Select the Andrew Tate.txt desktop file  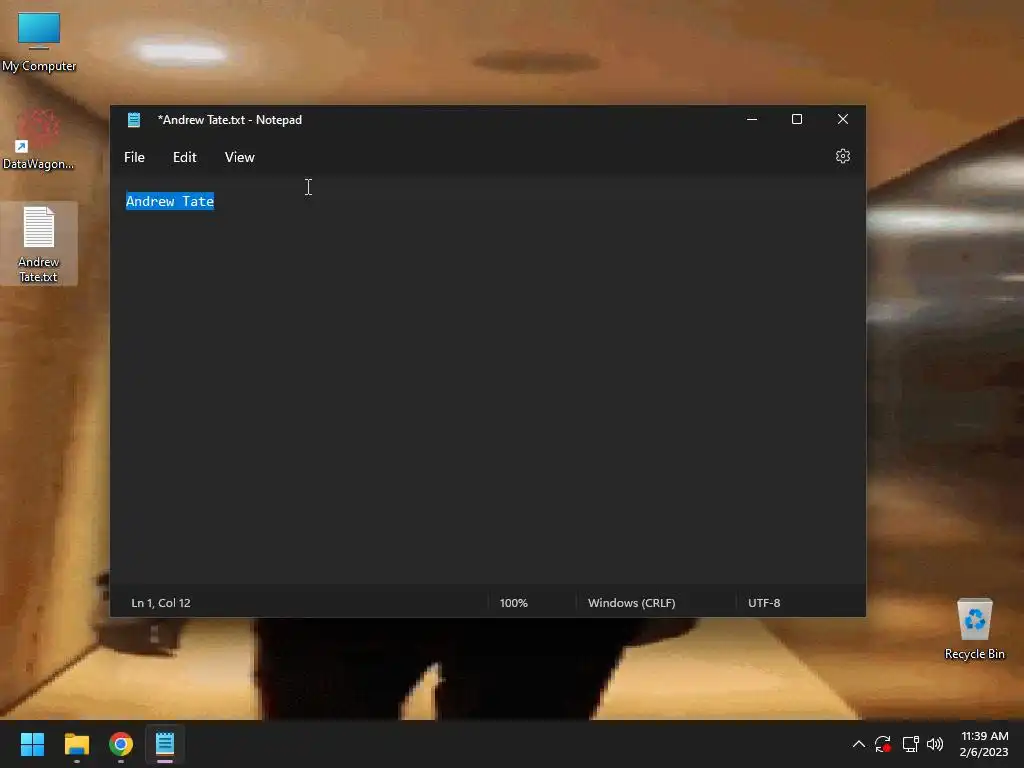39,244
